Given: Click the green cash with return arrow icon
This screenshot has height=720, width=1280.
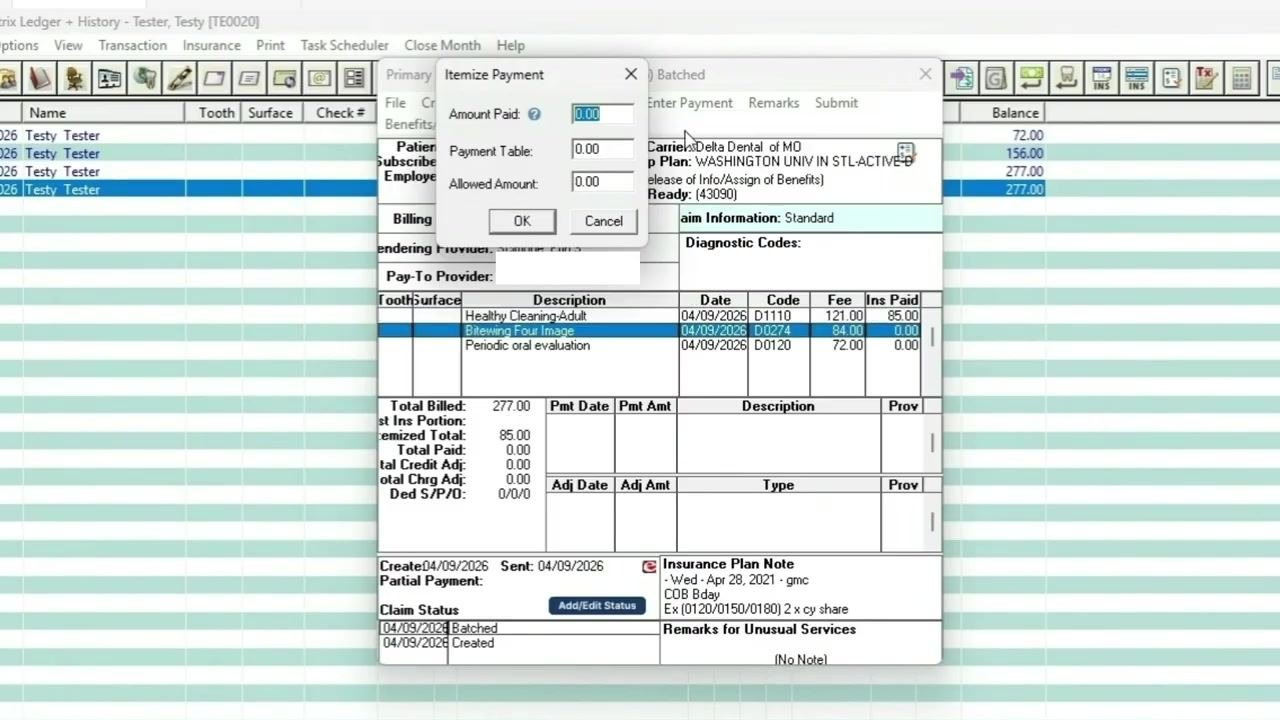Looking at the screenshot, I should (x=1032, y=77).
